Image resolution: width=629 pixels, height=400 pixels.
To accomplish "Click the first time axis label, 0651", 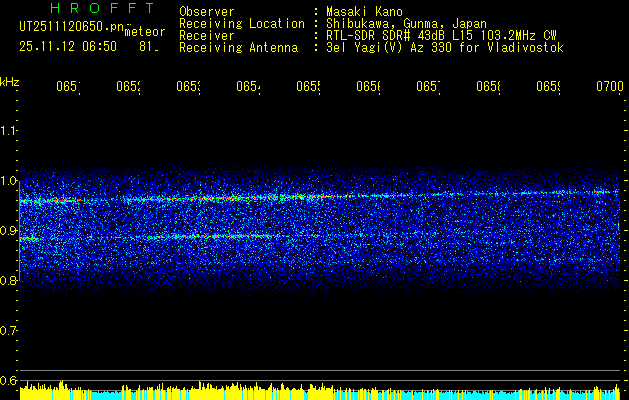I will pos(68,87).
